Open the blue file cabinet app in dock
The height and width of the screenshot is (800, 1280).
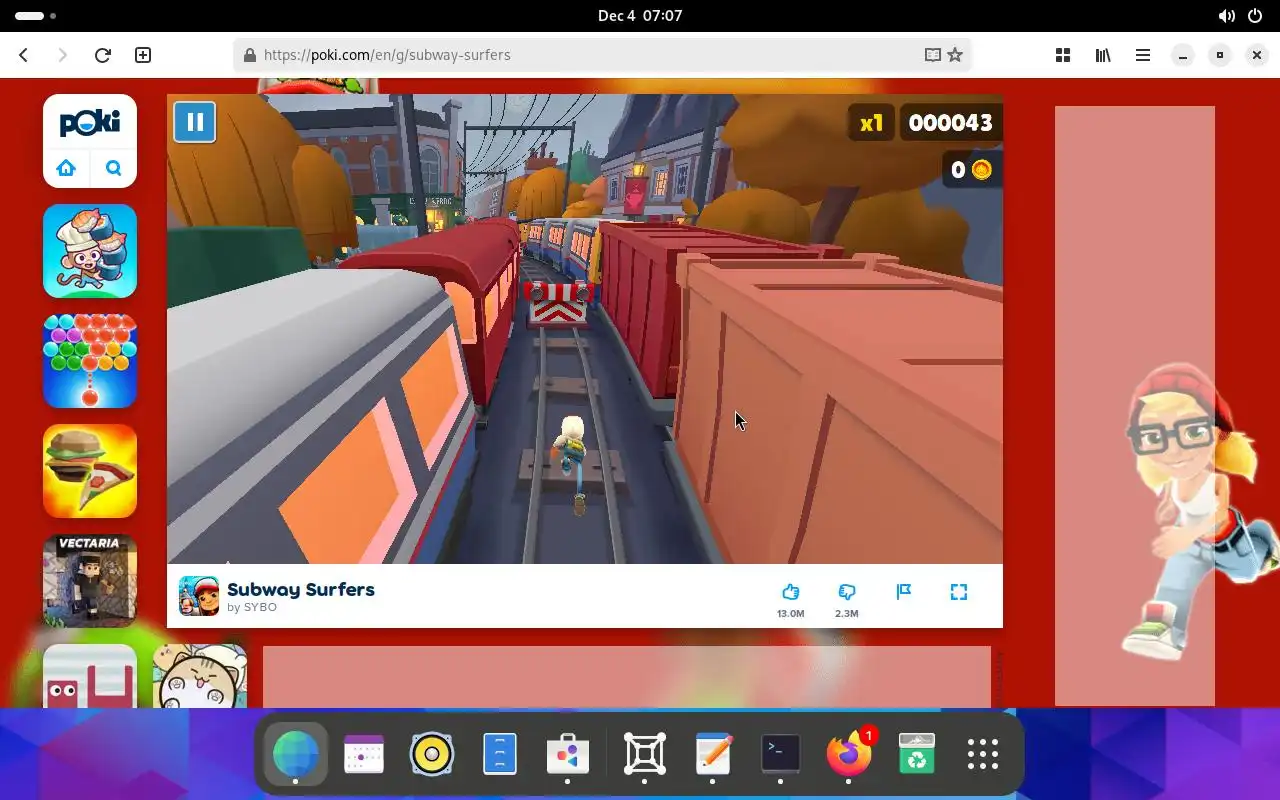click(x=500, y=754)
